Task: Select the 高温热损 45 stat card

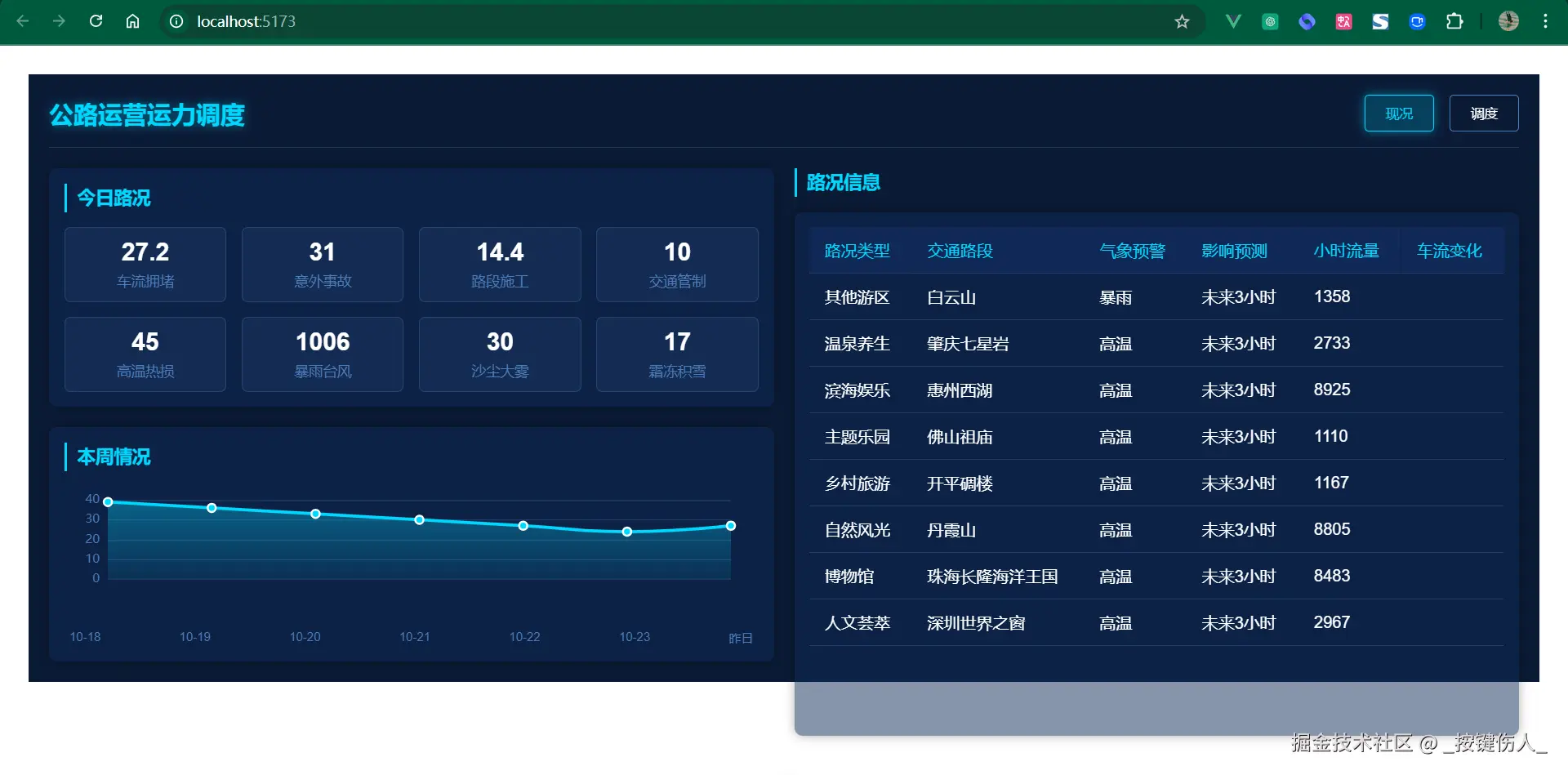Action: point(145,354)
